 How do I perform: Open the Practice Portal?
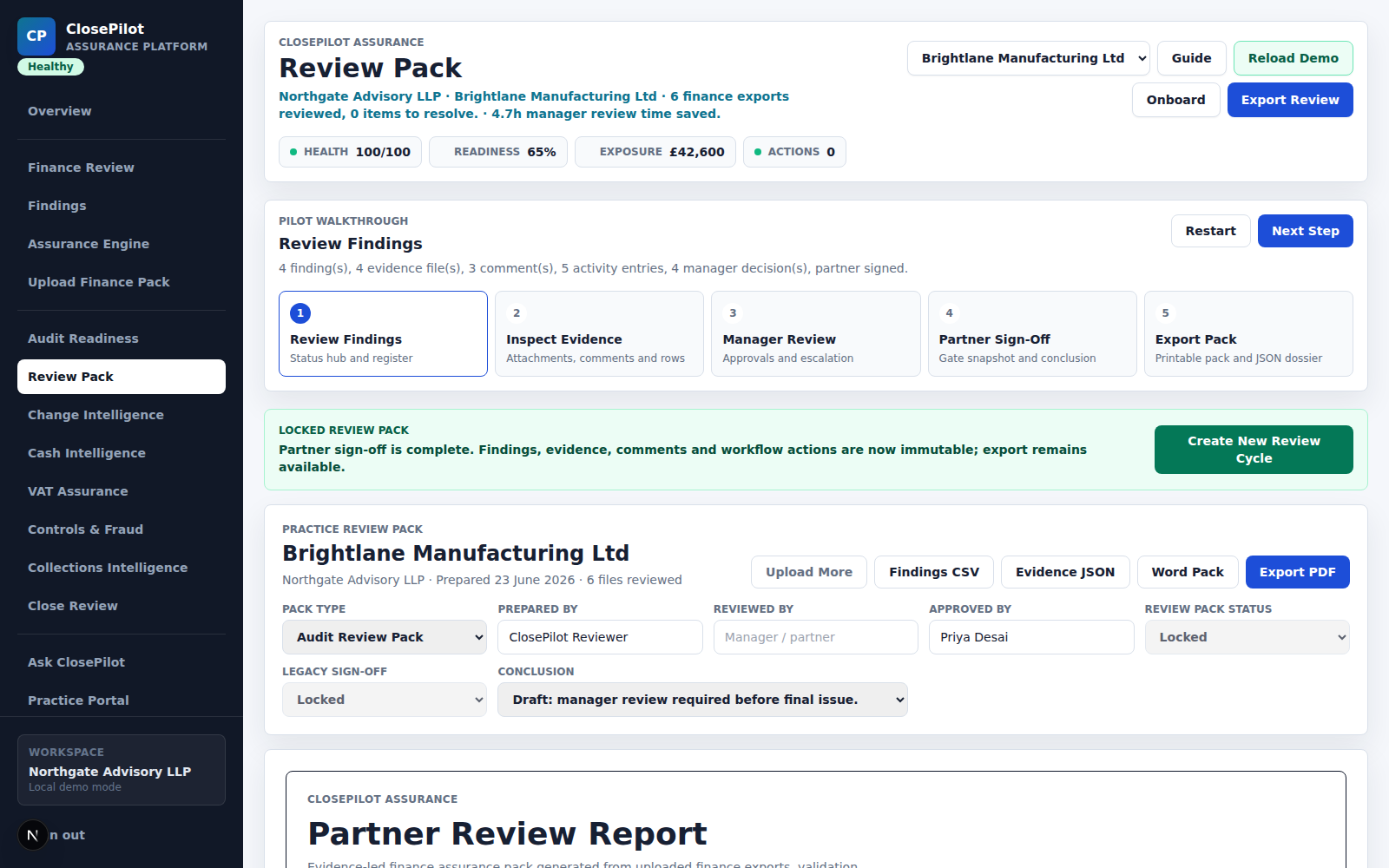(122, 700)
